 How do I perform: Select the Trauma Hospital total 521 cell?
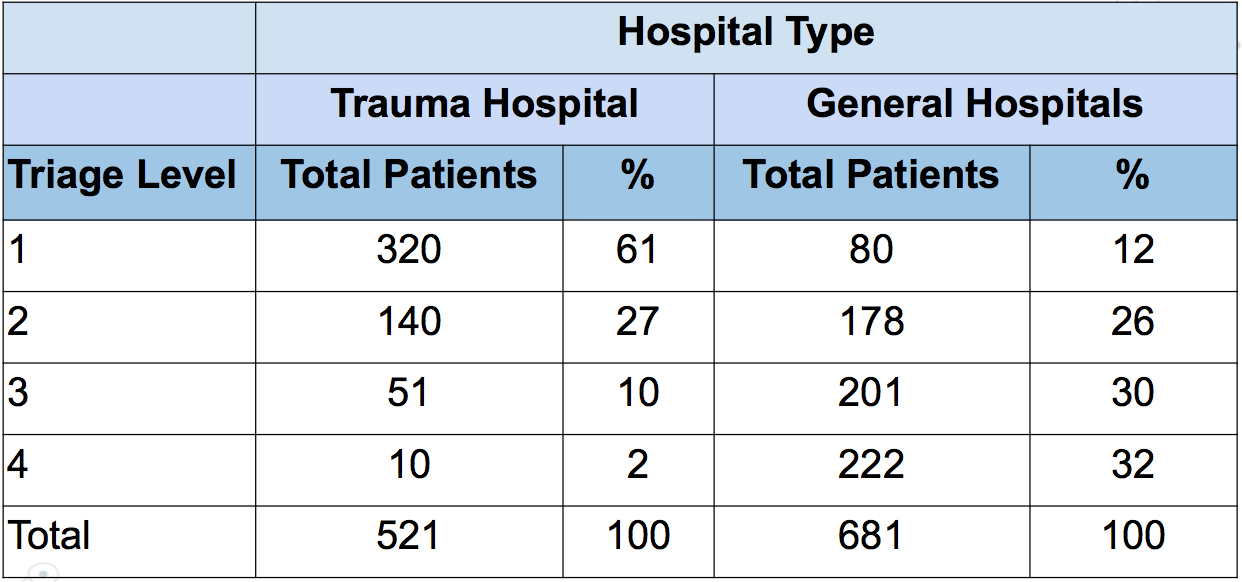click(409, 536)
